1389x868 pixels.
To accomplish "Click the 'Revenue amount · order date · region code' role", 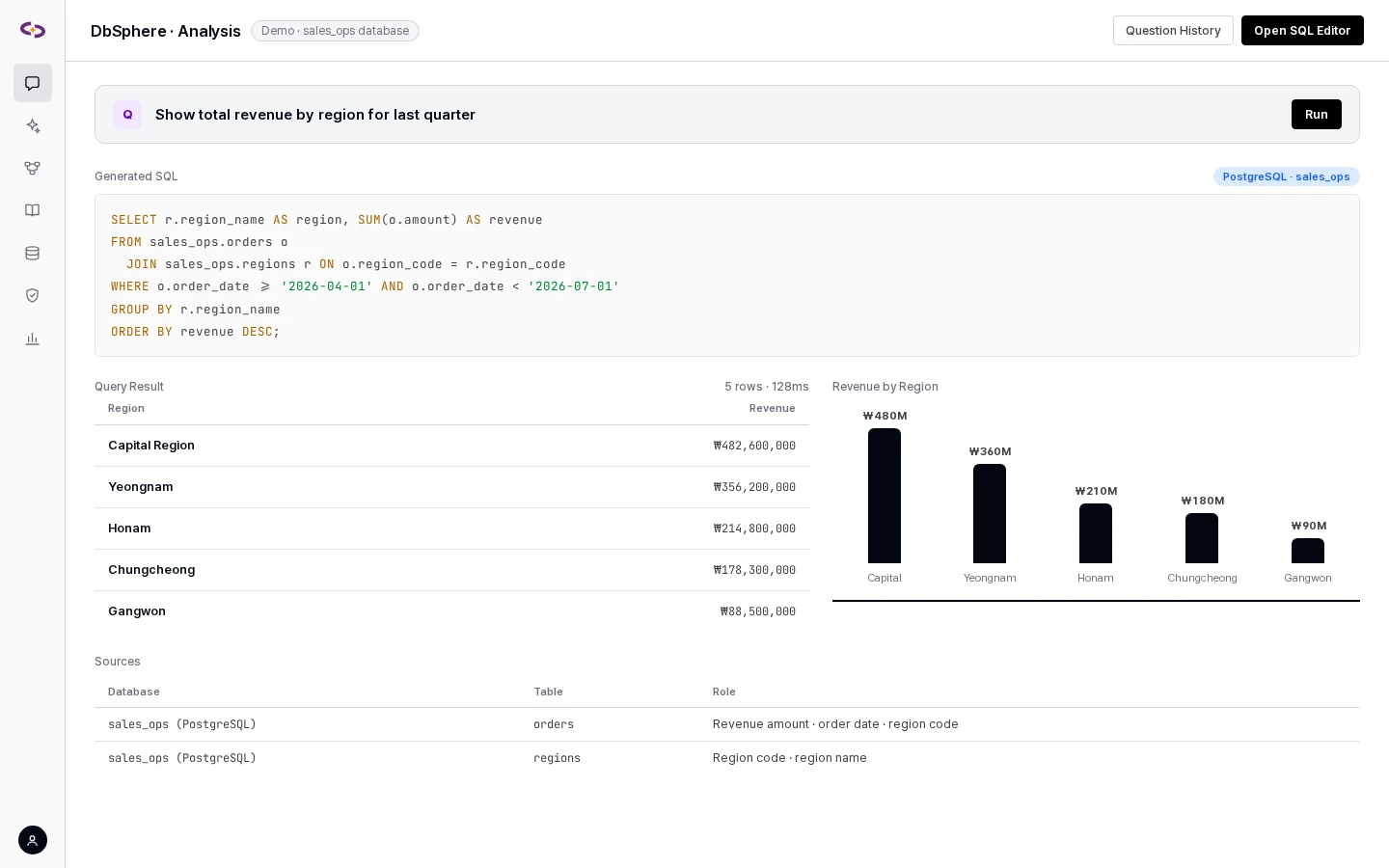I will 835,724.
